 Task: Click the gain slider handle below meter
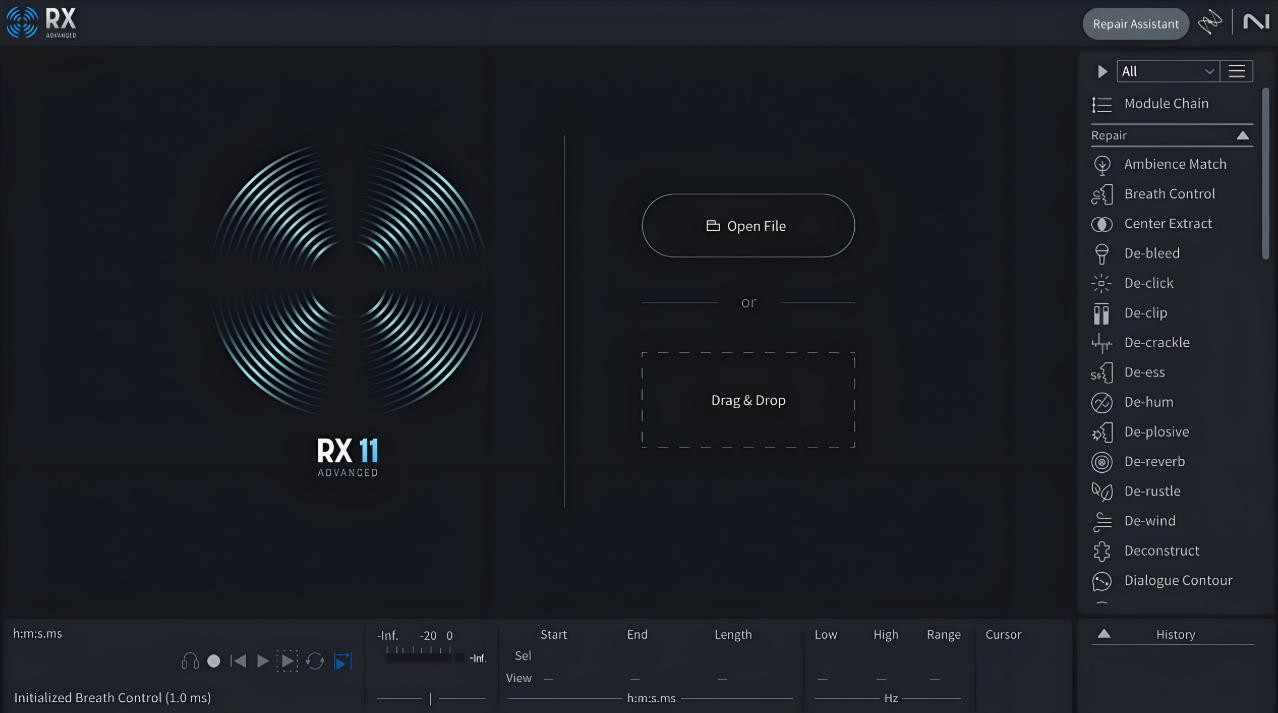click(x=431, y=698)
